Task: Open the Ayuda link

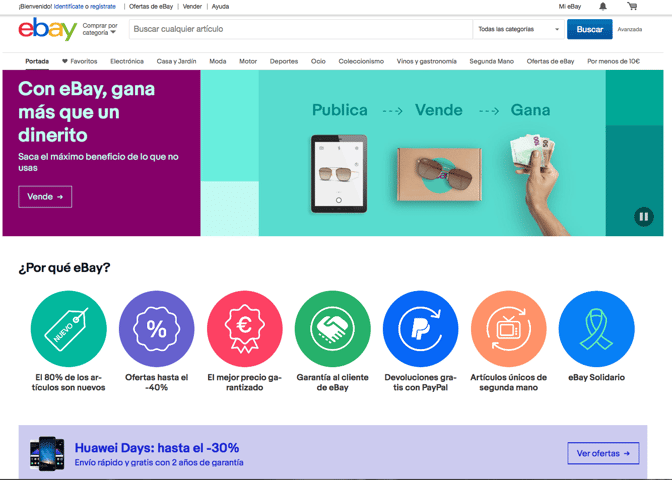Action: click(x=220, y=6)
